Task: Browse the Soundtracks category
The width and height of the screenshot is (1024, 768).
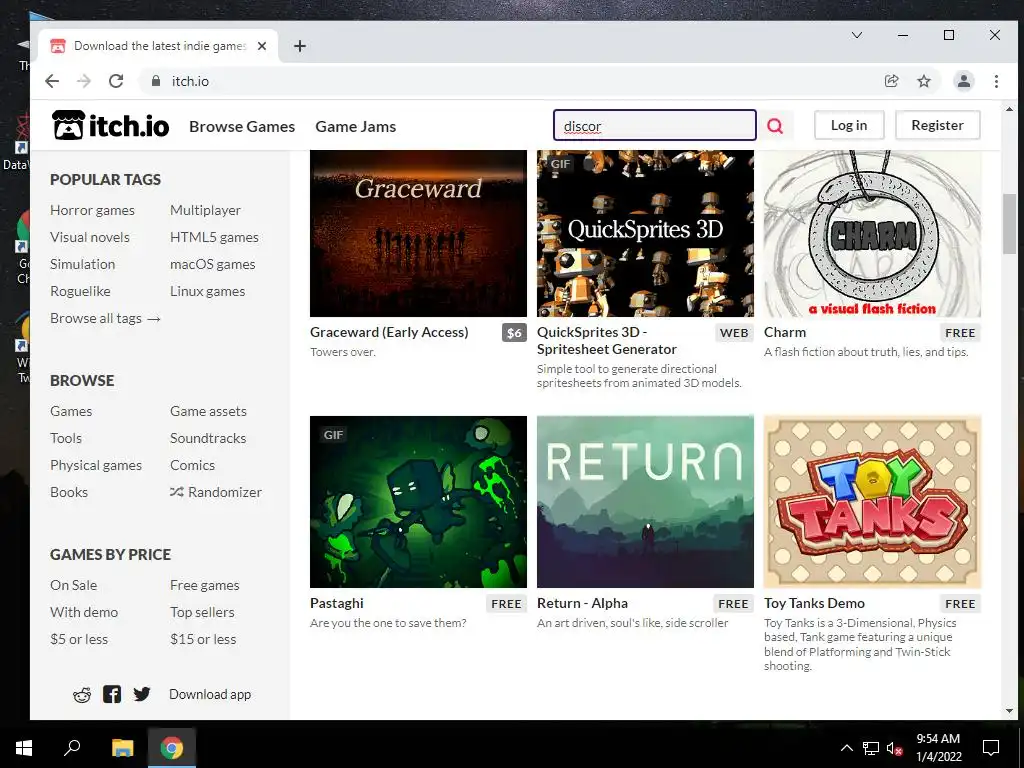Action: pyautogui.click(x=208, y=438)
